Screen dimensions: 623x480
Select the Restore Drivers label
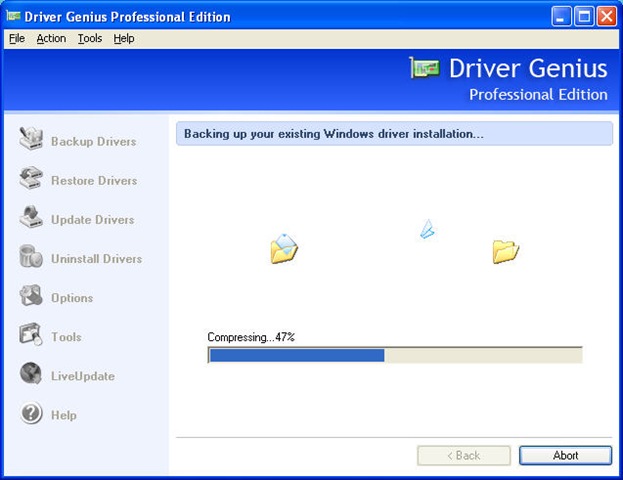[94, 181]
